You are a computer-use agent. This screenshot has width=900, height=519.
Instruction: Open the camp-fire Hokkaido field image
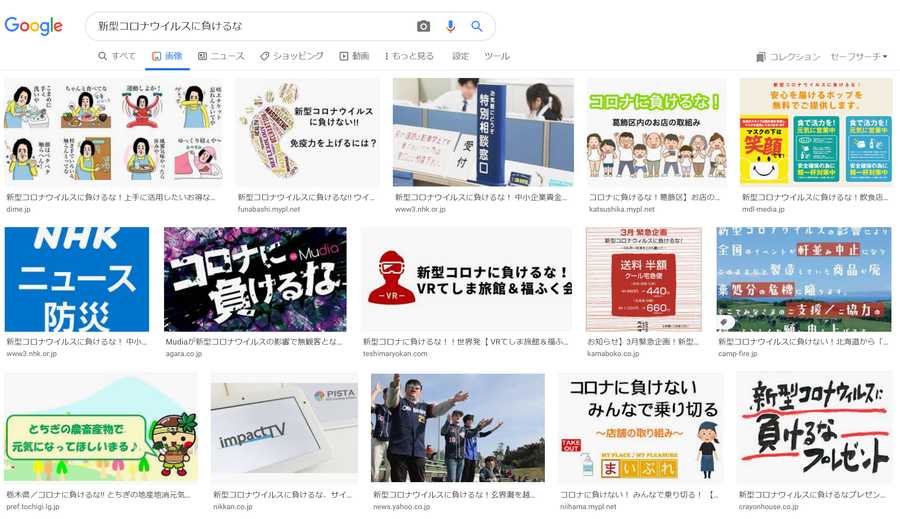pos(804,280)
